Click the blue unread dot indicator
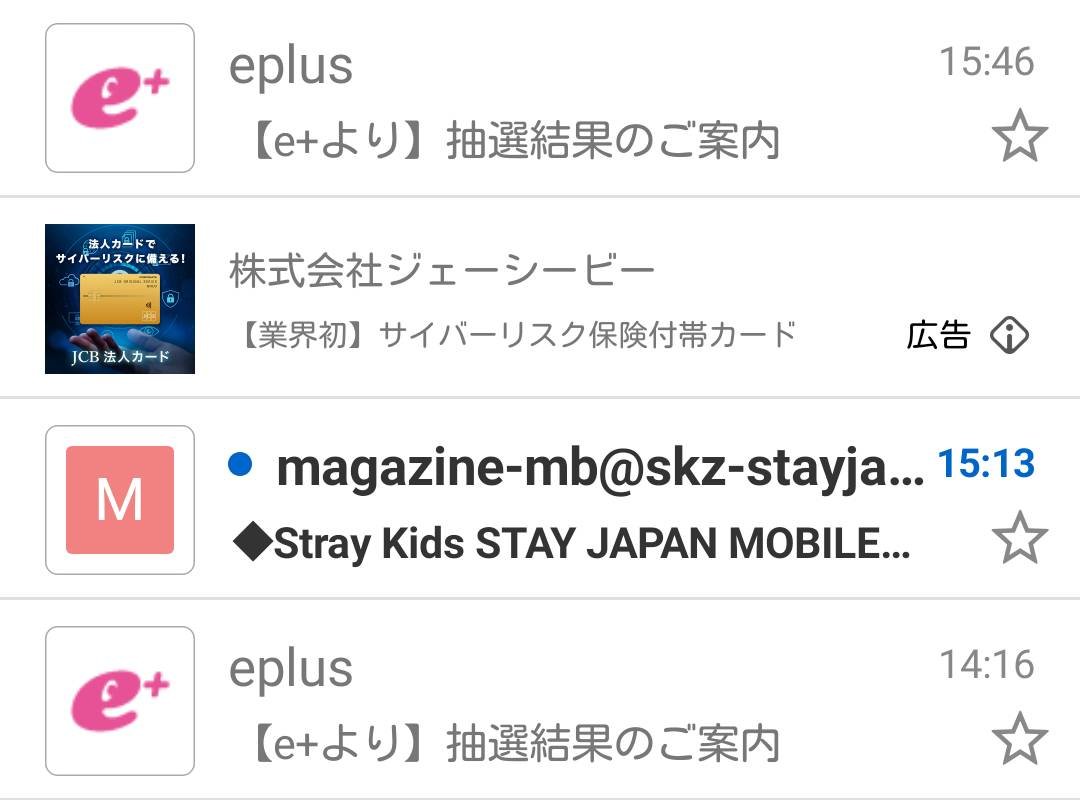The image size is (1080, 800). click(239, 464)
